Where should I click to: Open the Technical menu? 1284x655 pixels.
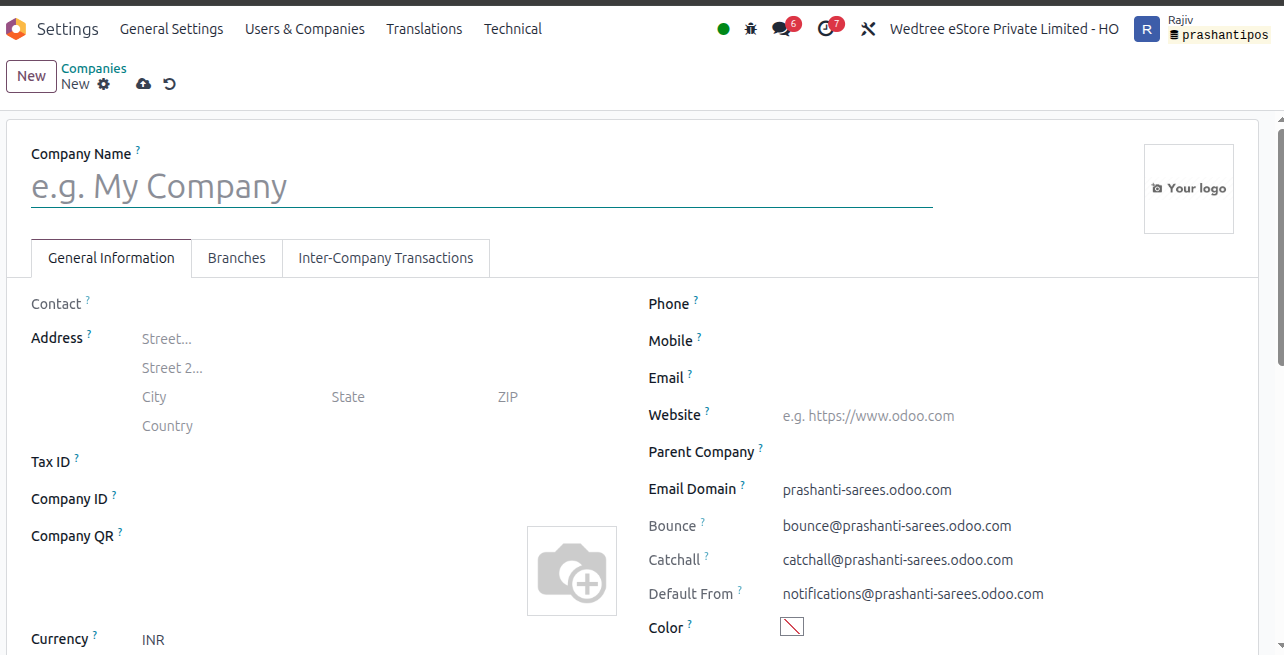click(x=513, y=29)
